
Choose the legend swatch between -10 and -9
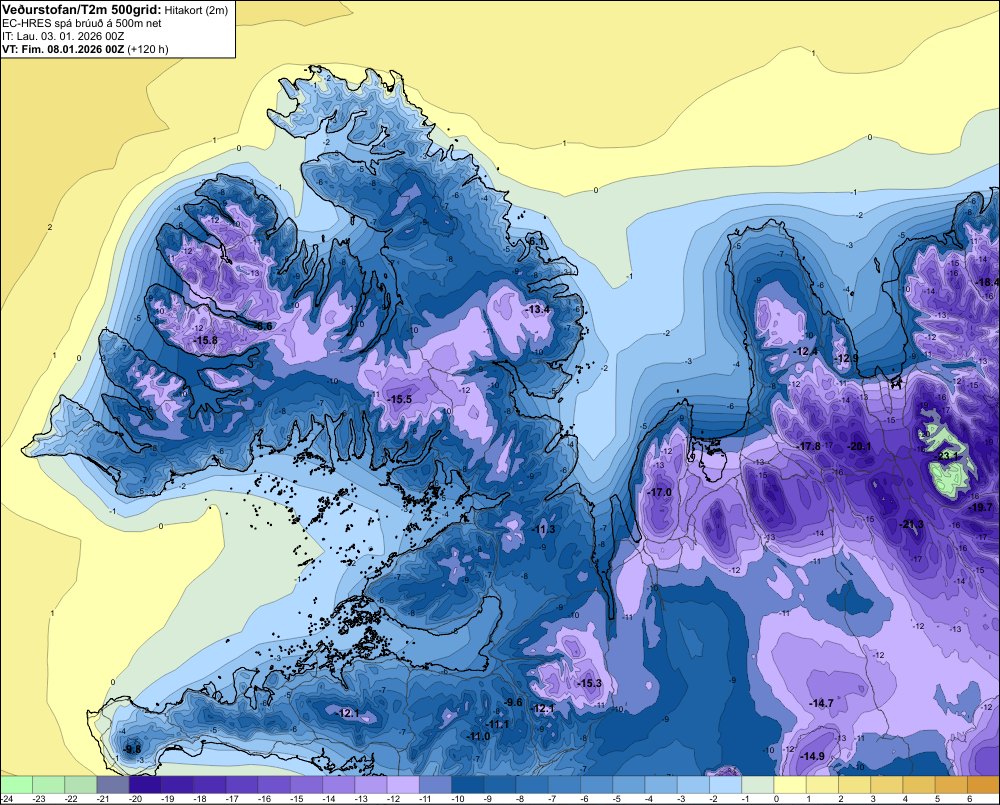click(467, 784)
